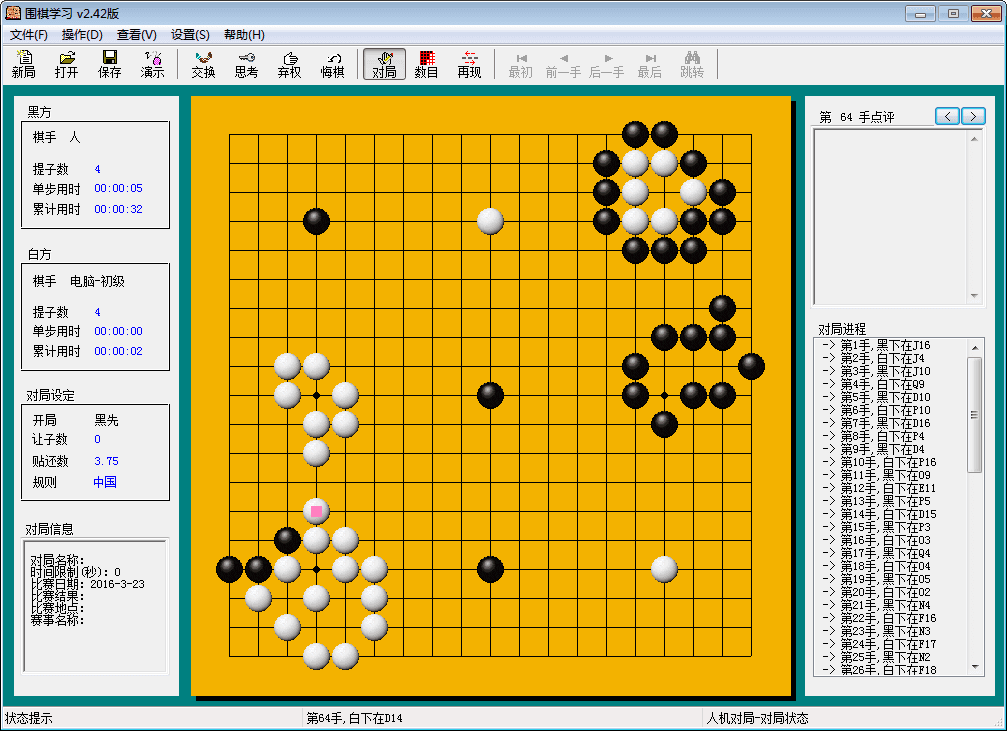
Task: Open a saved game with the 打开 icon
Action: (x=66, y=62)
